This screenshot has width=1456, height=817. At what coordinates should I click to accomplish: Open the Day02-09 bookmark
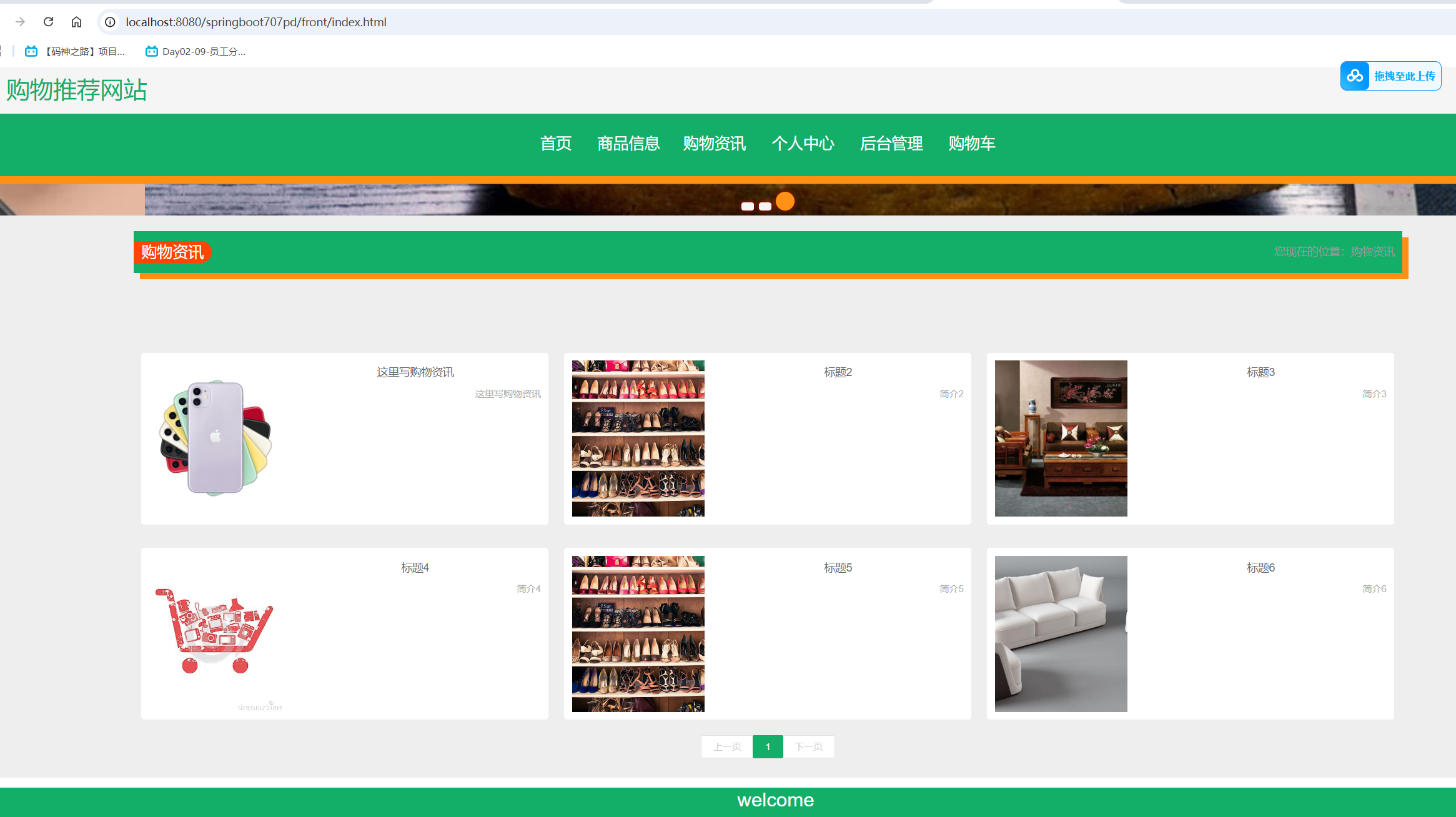coord(196,51)
